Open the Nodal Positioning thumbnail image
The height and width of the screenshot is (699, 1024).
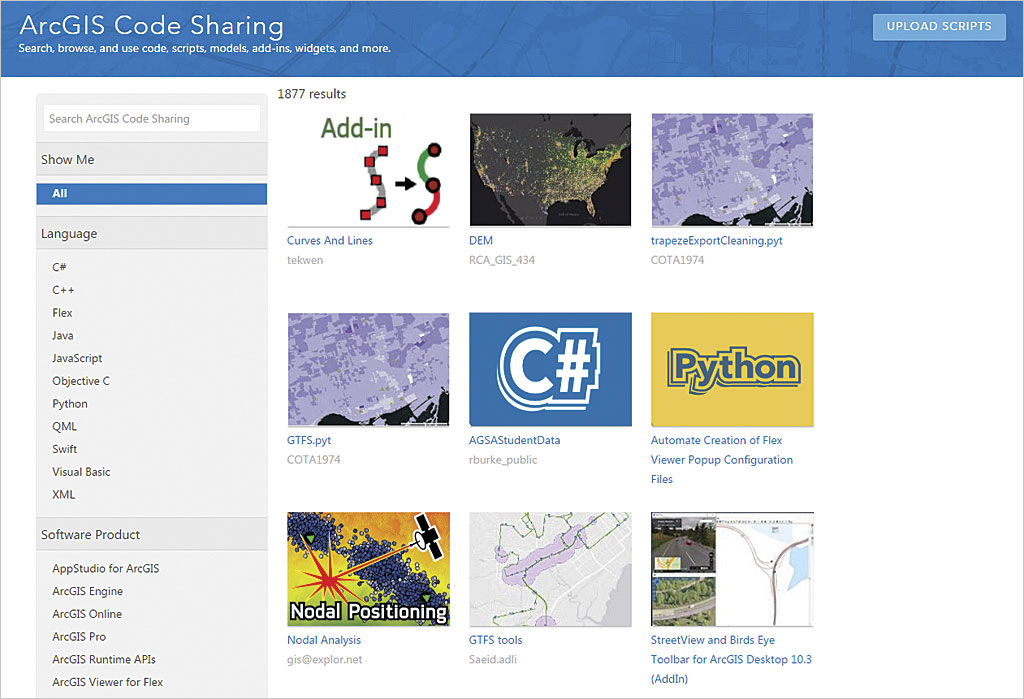pyautogui.click(x=368, y=568)
